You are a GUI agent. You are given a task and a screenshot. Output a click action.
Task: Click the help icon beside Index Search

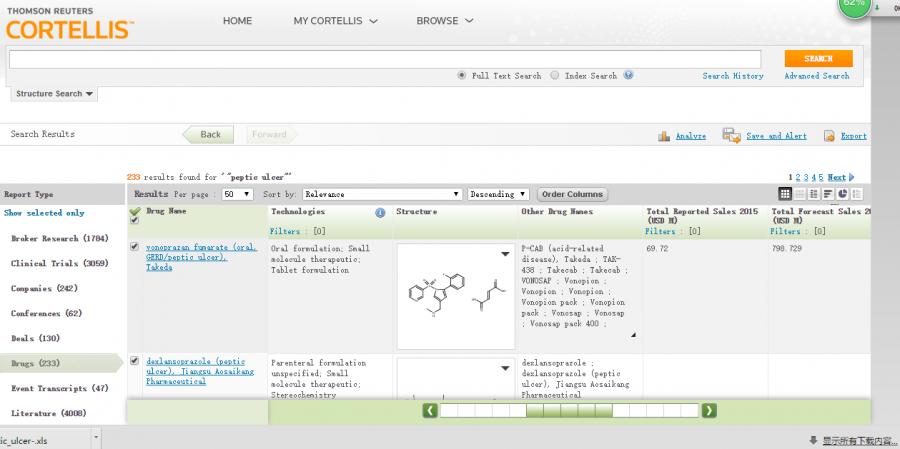[x=629, y=75]
